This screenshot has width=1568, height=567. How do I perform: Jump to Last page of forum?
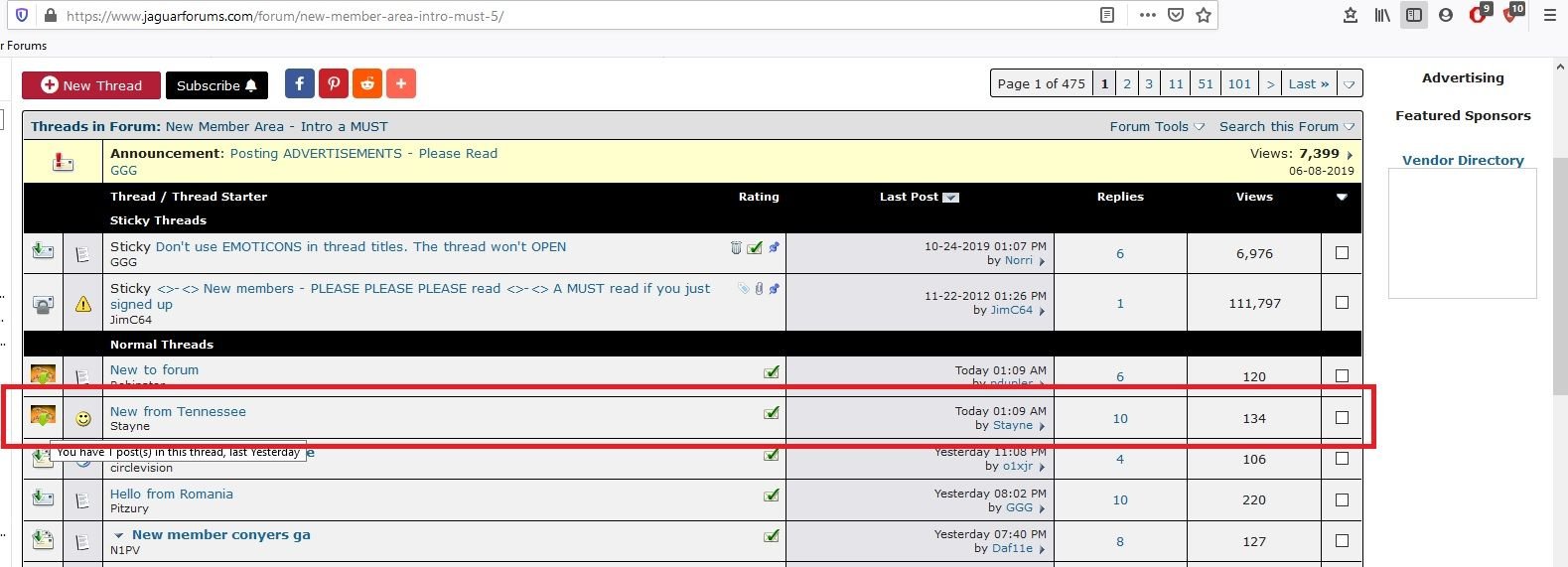coord(1308,84)
